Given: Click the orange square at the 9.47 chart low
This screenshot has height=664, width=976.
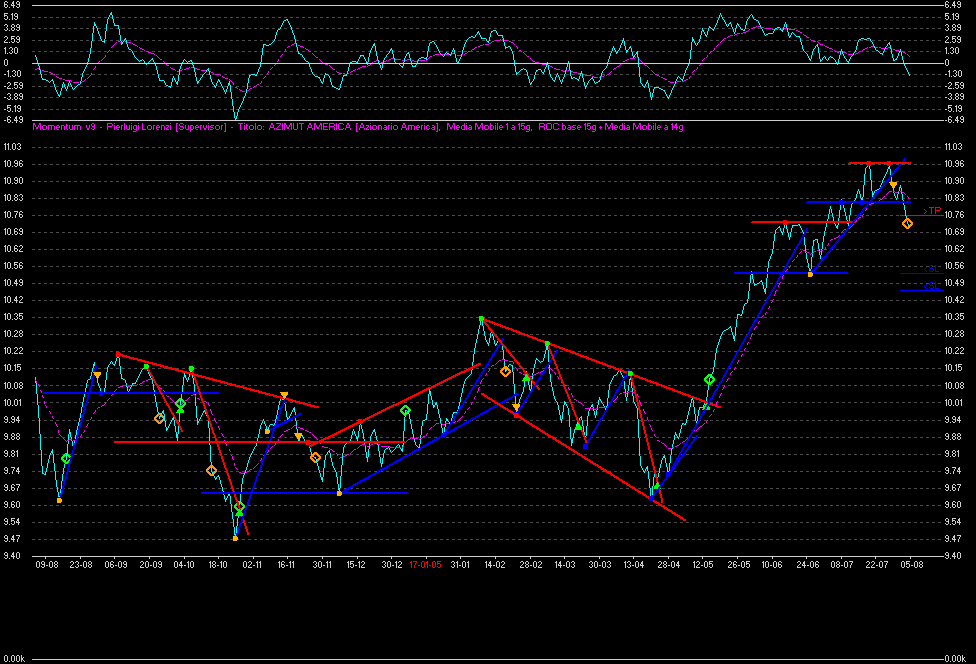Looking at the screenshot, I should [x=235, y=538].
